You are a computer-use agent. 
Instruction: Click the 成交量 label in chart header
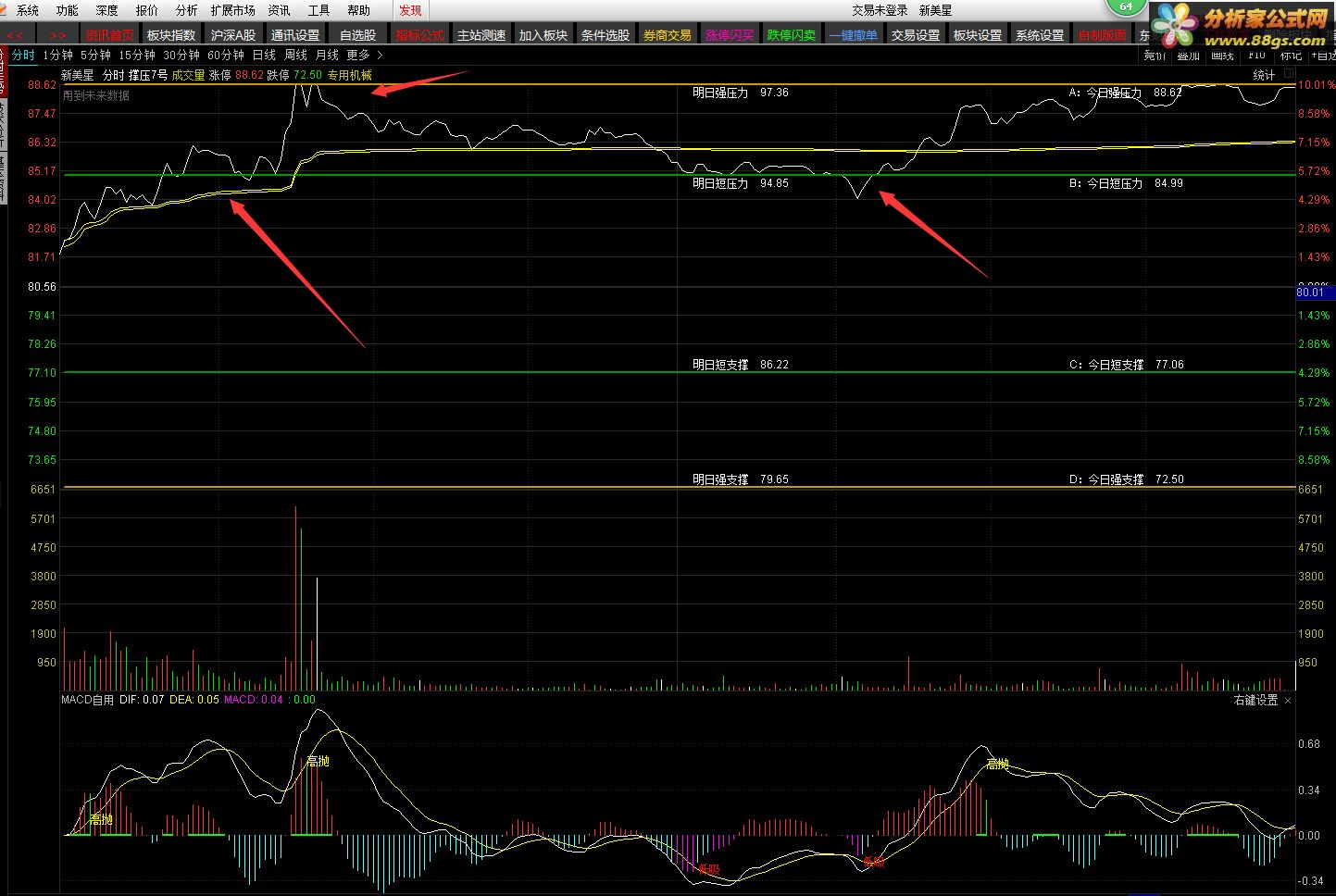[188, 75]
